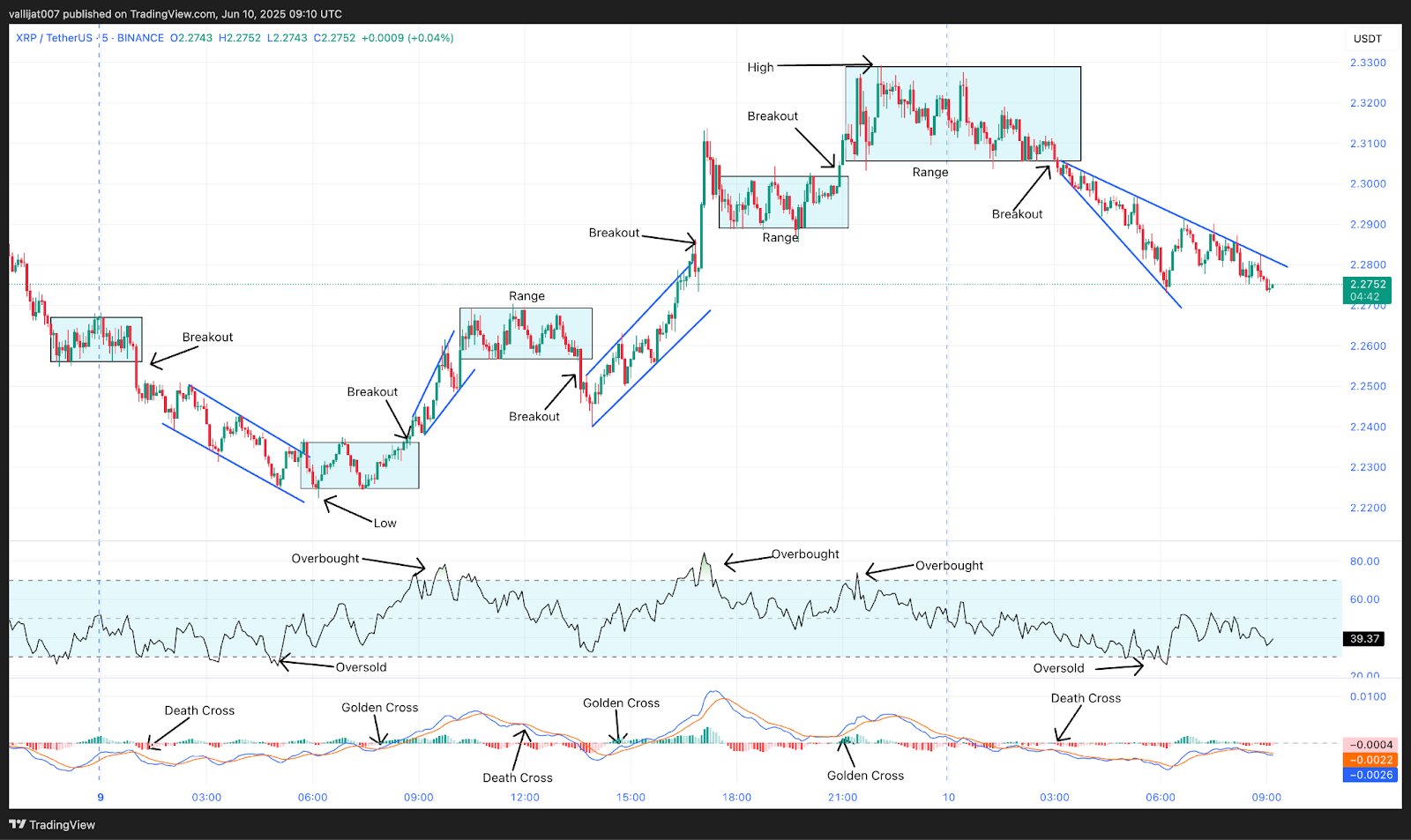This screenshot has height=840, width=1411.
Task: Click the blue -0.0026 MACD value tag
Action: pyautogui.click(x=1370, y=775)
